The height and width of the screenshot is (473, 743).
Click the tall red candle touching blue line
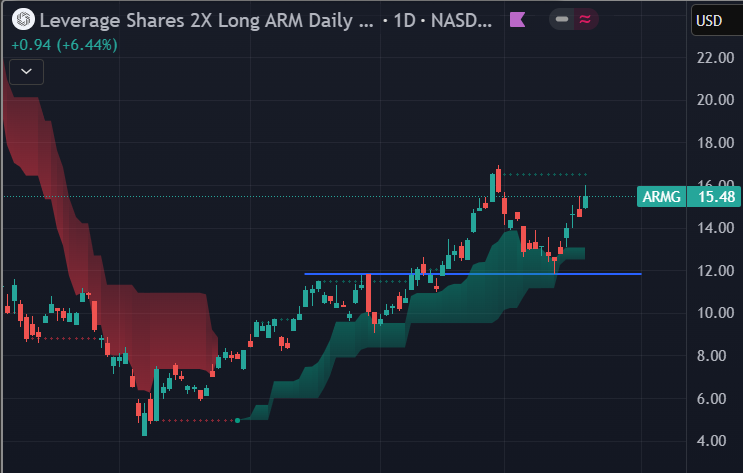(369, 293)
